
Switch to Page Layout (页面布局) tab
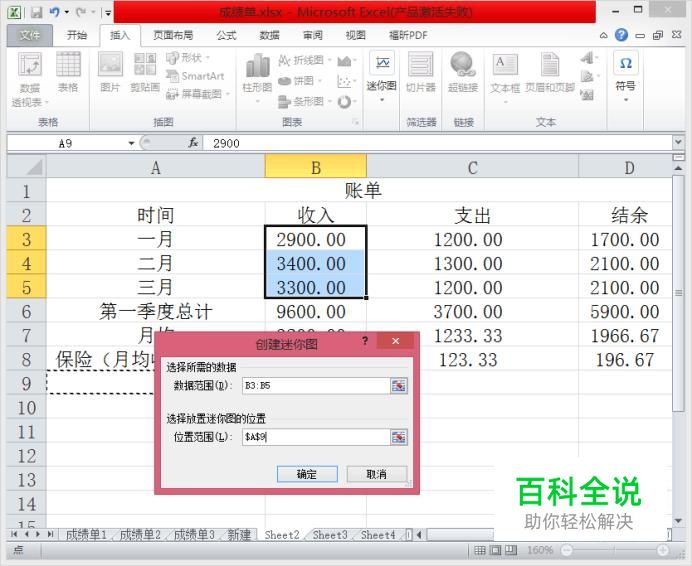[173, 35]
